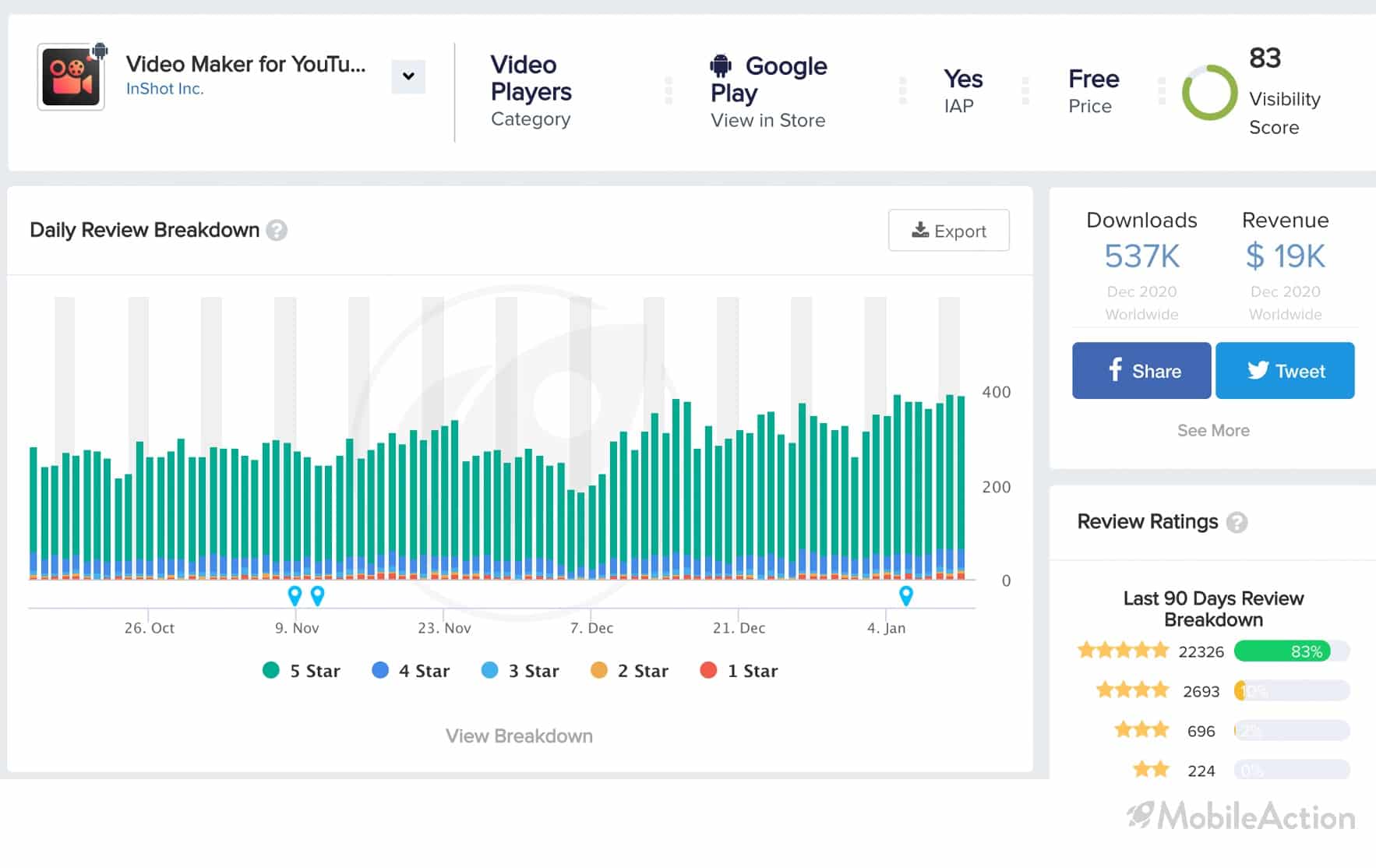The width and height of the screenshot is (1376, 868).
Task: Toggle the 4 Star legend series
Action: point(411,671)
